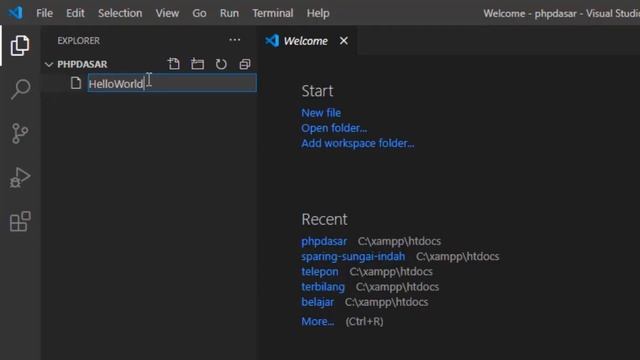
Task: Click the Open folder... link
Action: tap(334, 128)
